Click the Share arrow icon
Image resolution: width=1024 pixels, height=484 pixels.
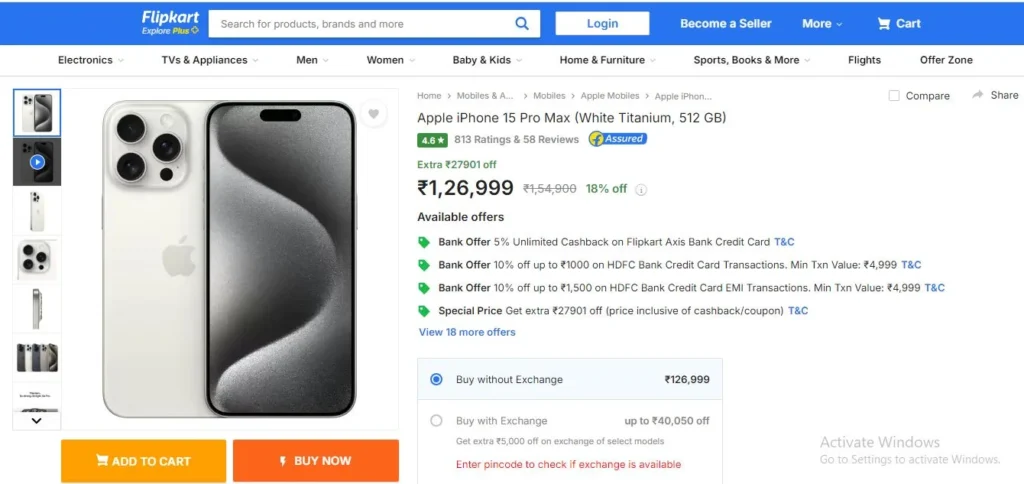point(978,95)
